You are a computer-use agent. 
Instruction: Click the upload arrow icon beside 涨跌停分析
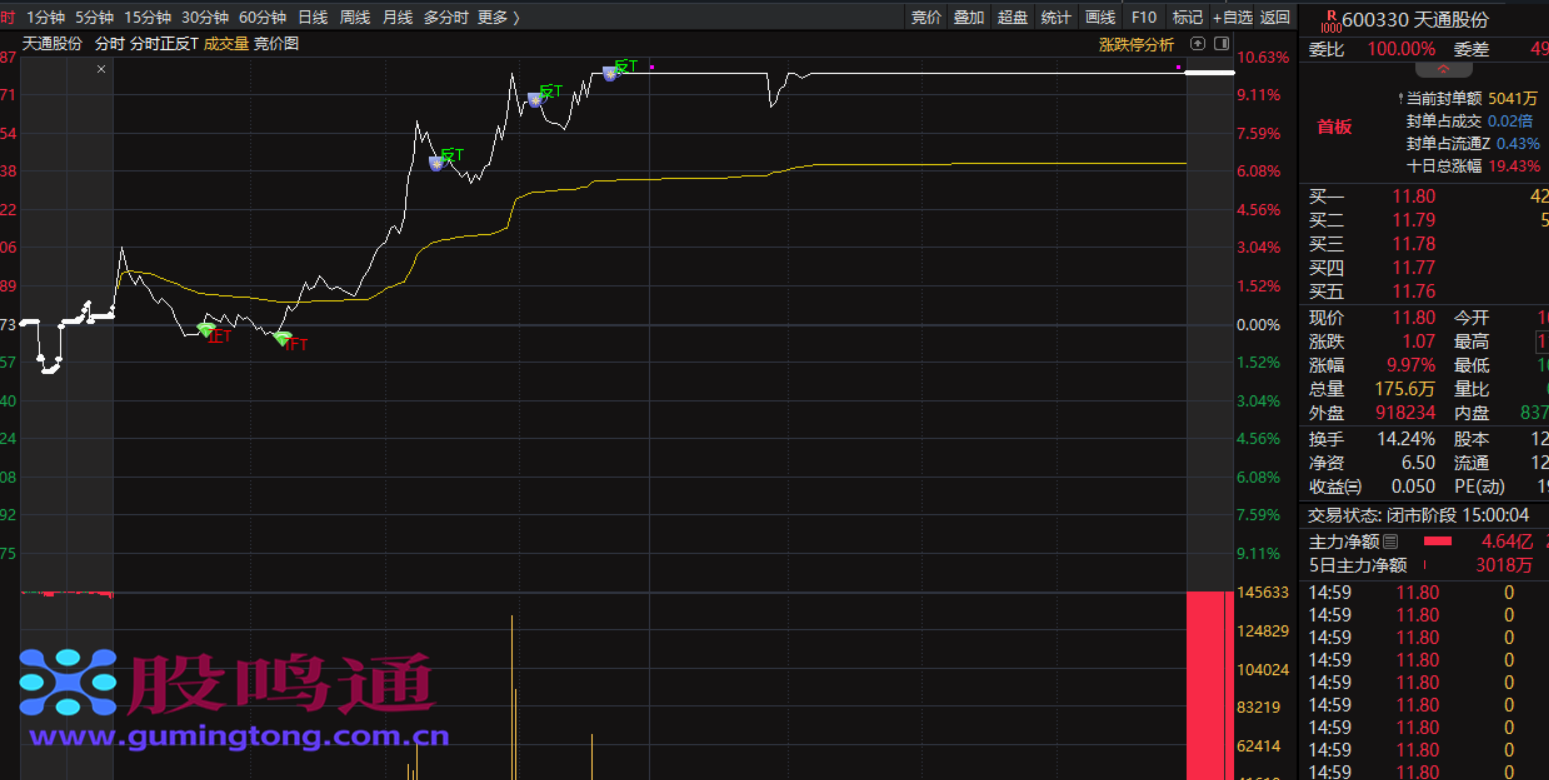[1197, 44]
